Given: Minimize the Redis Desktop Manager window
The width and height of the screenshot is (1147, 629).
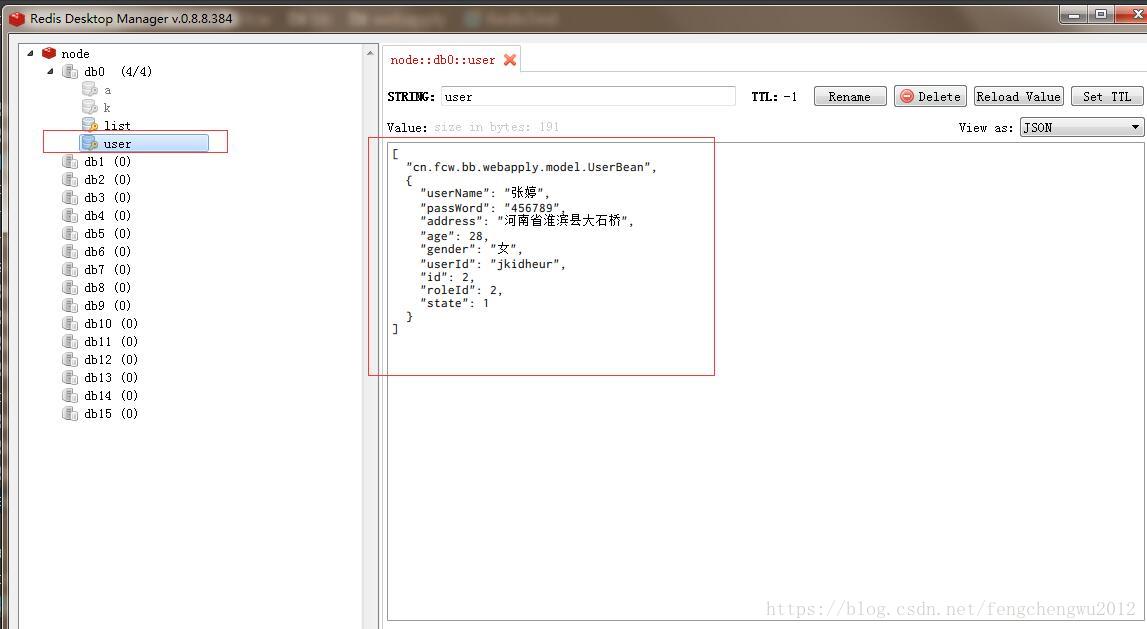Looking at the screenshot, I should [x=1075, y=15].
